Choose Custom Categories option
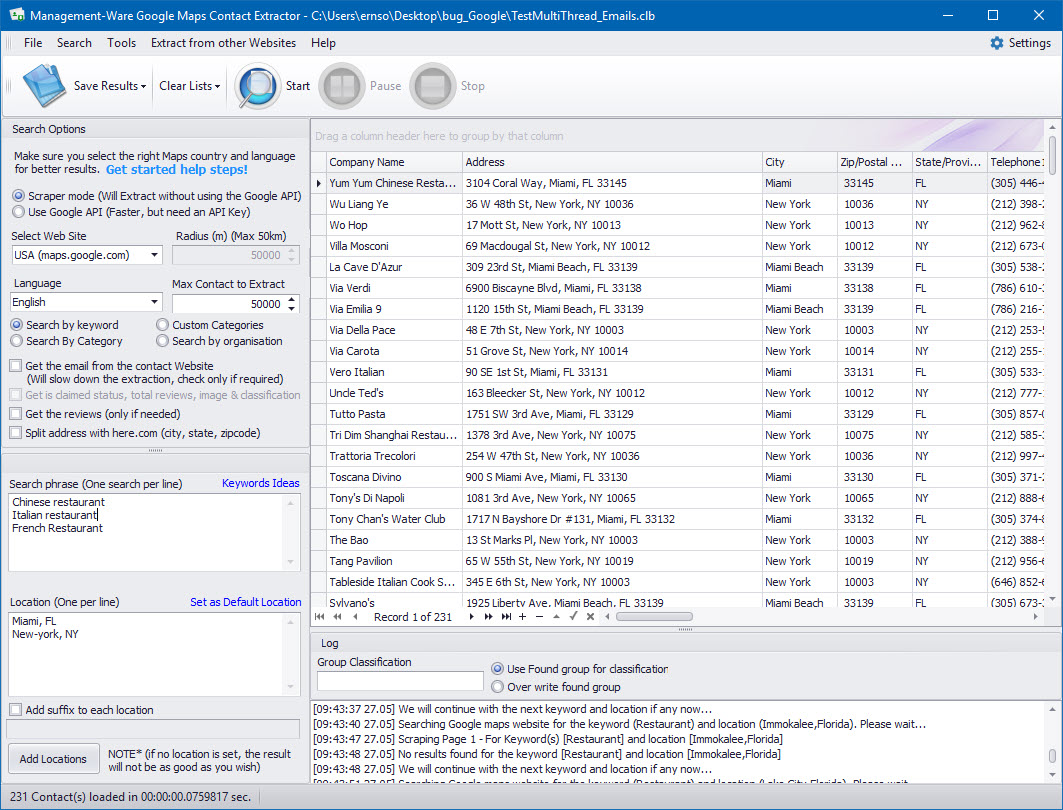Screen dimensions: 1063x810 click(163, 325)
